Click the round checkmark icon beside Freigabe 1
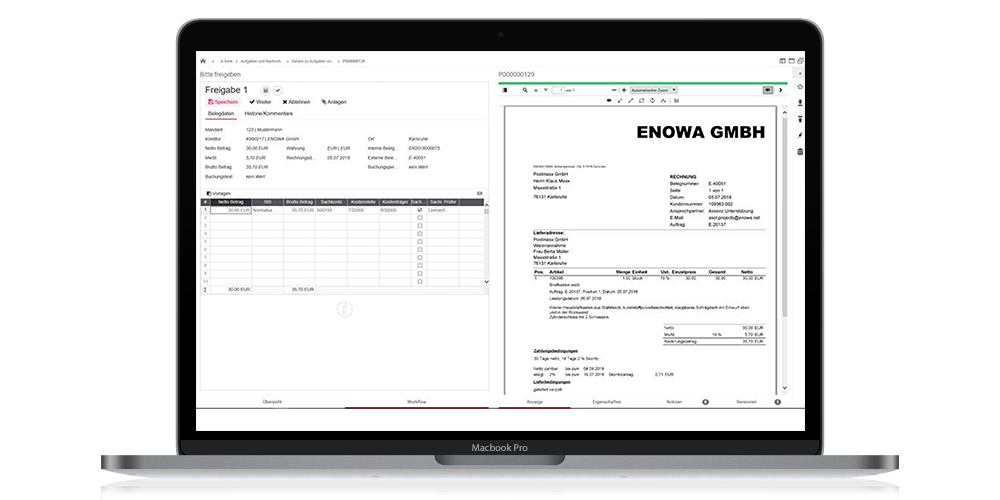 click(x=277, y=91)
